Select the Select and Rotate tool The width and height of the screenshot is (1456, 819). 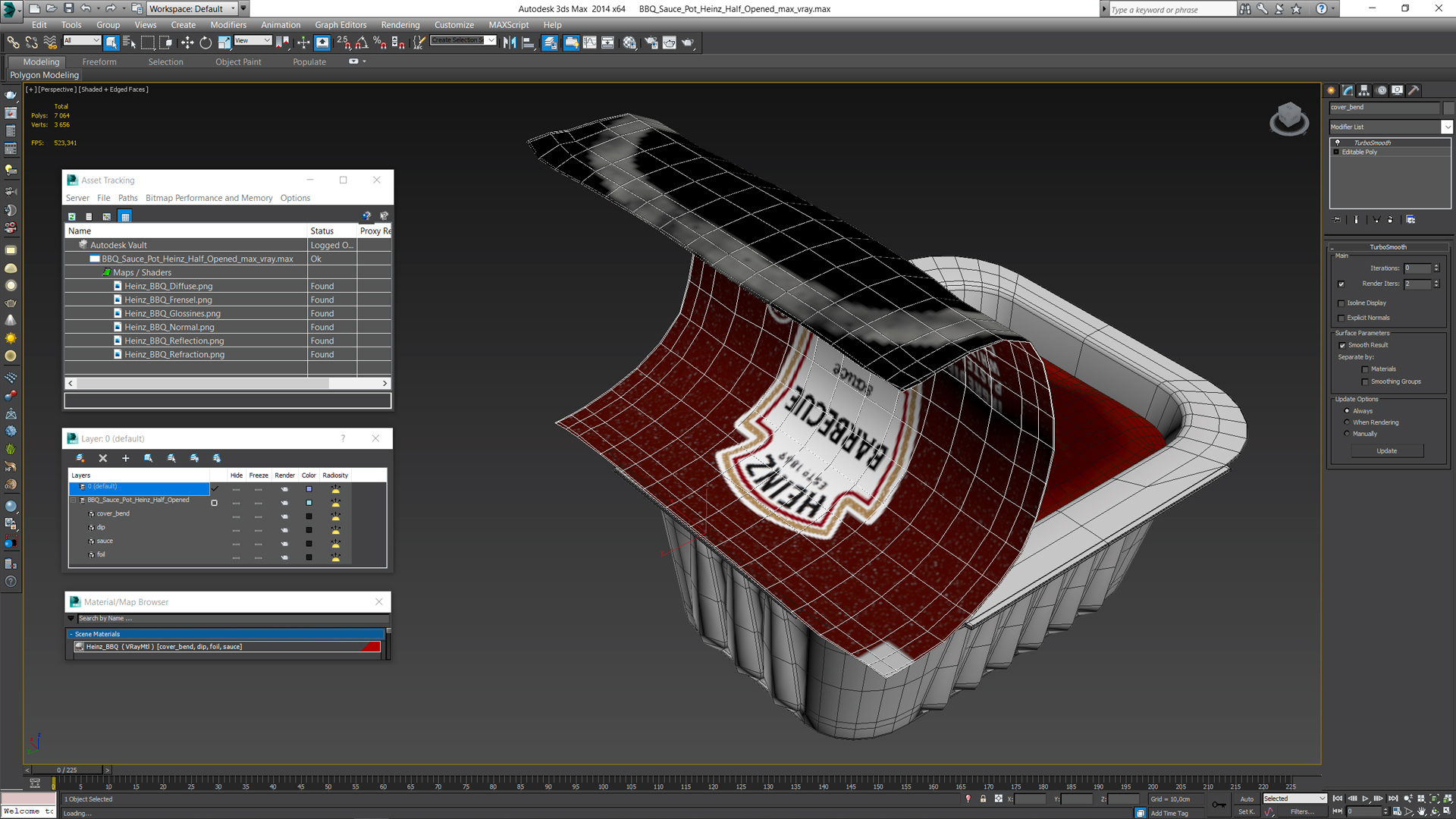pyautogui.click(x=206, y=42)
